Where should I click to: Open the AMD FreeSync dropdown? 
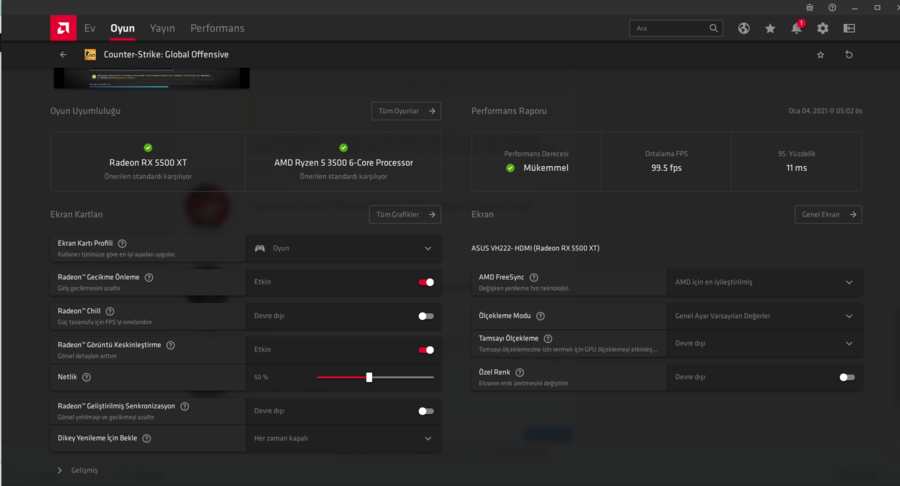point(765,282)
